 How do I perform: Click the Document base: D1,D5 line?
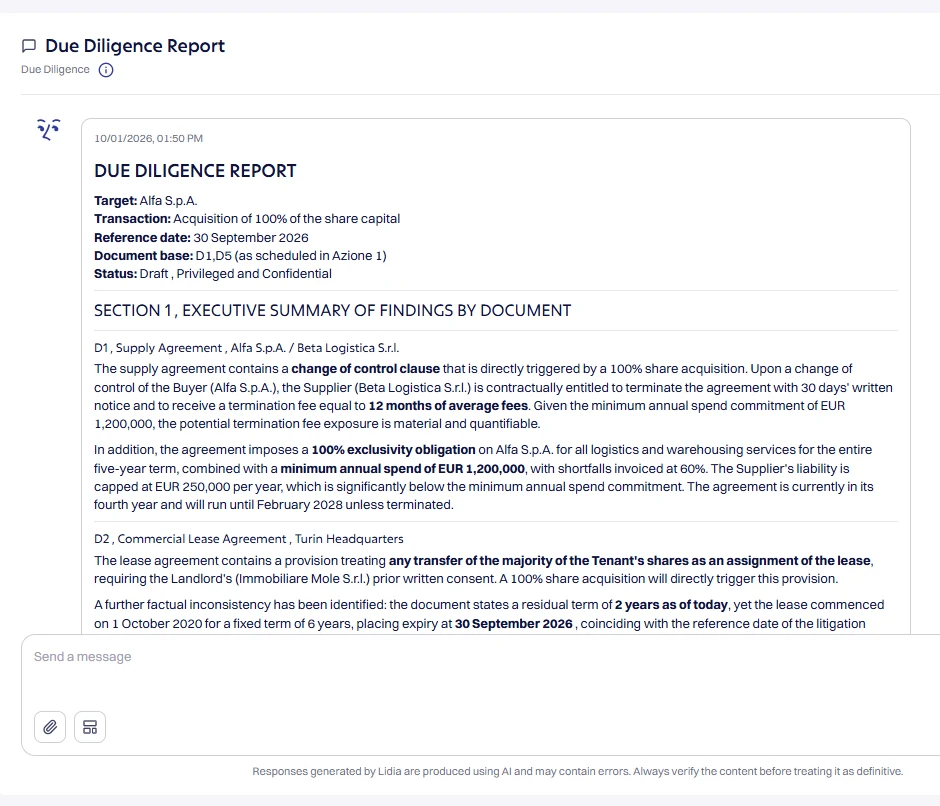click(x=240, y=256)
